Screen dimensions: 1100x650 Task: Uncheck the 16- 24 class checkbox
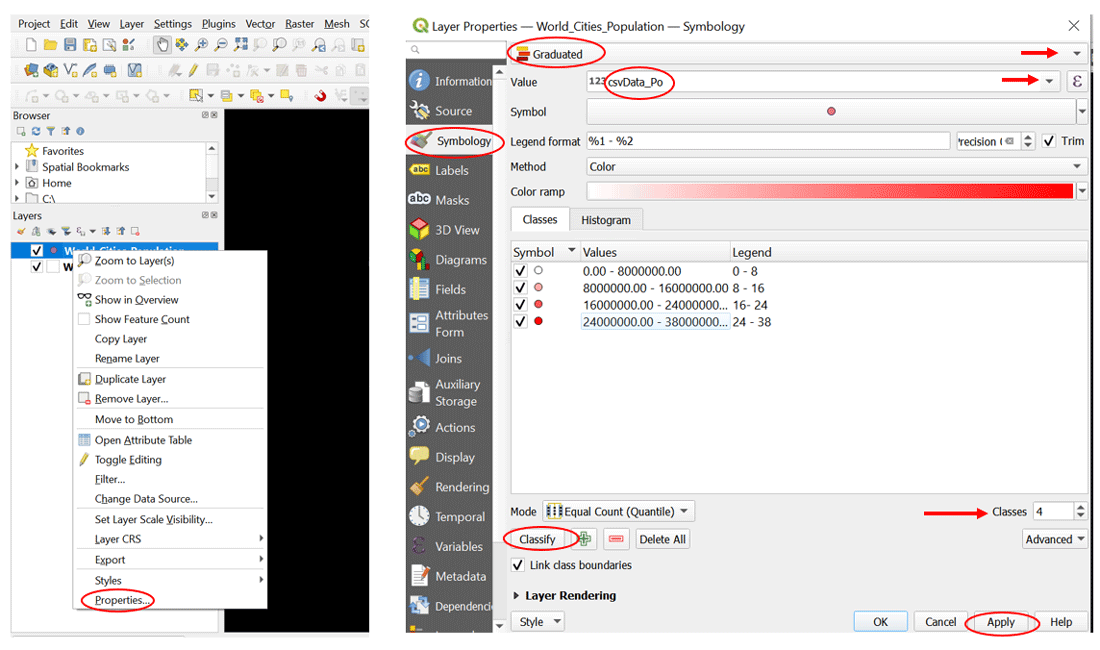(520, 304)
